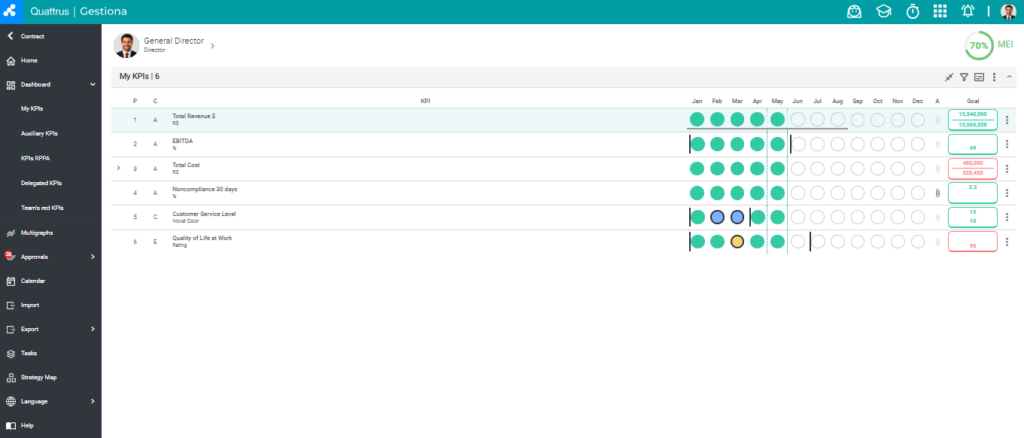Click the Total Cost goal box
Image resolution: width=1024 pixels, height=438 pixels.
972,168
